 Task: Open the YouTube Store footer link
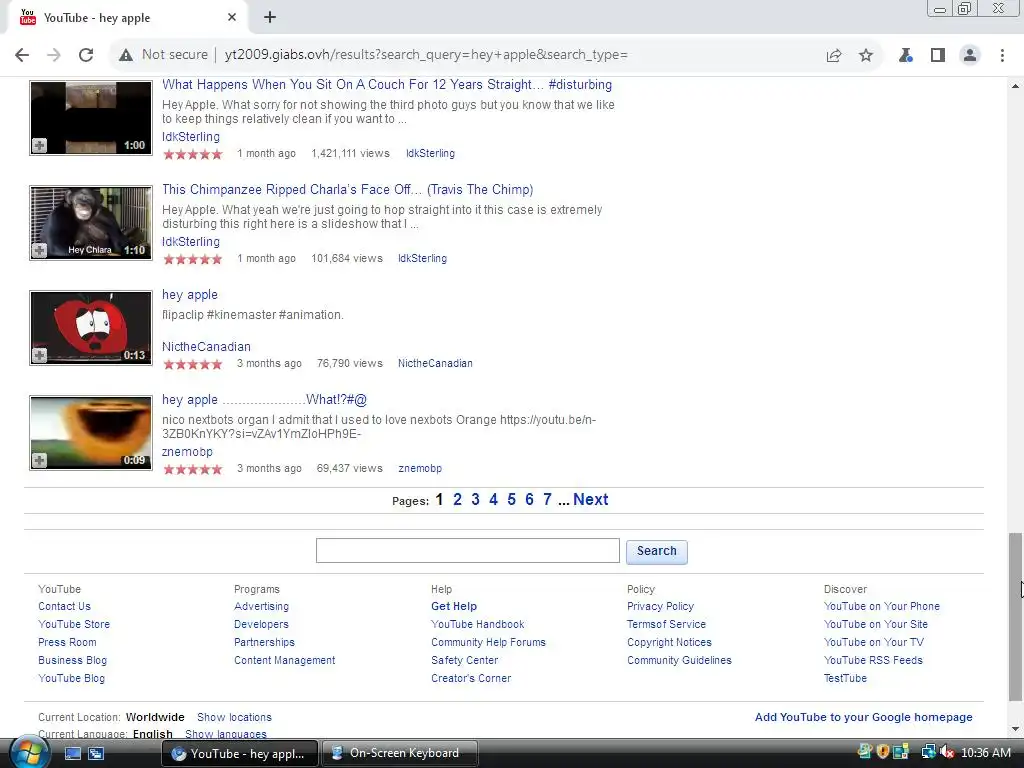click(74, 624)
